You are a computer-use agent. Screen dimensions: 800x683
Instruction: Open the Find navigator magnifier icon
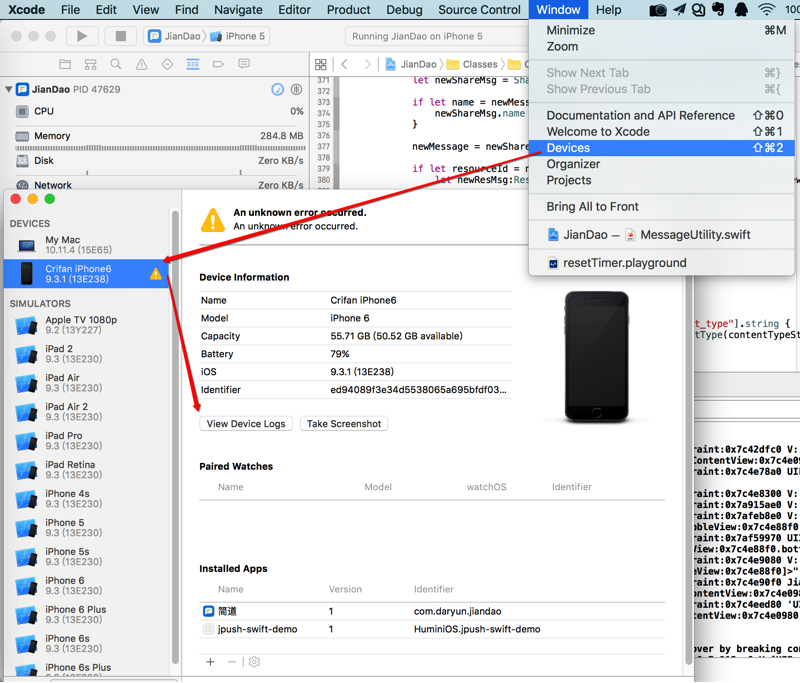click(116, 64)
